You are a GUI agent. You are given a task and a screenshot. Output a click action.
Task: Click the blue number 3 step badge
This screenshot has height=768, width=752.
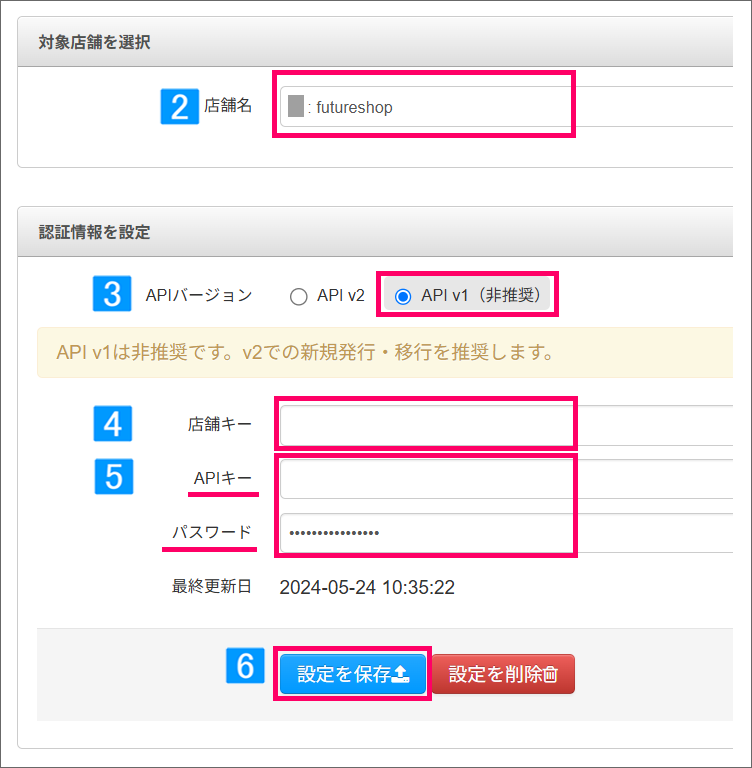tap(112, 293)
